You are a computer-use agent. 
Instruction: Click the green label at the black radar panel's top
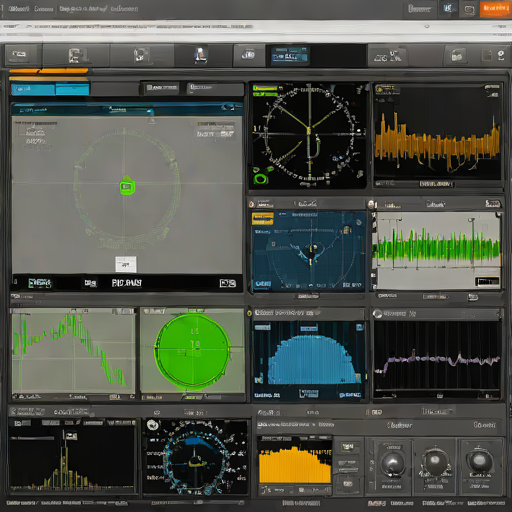[265, 88]
